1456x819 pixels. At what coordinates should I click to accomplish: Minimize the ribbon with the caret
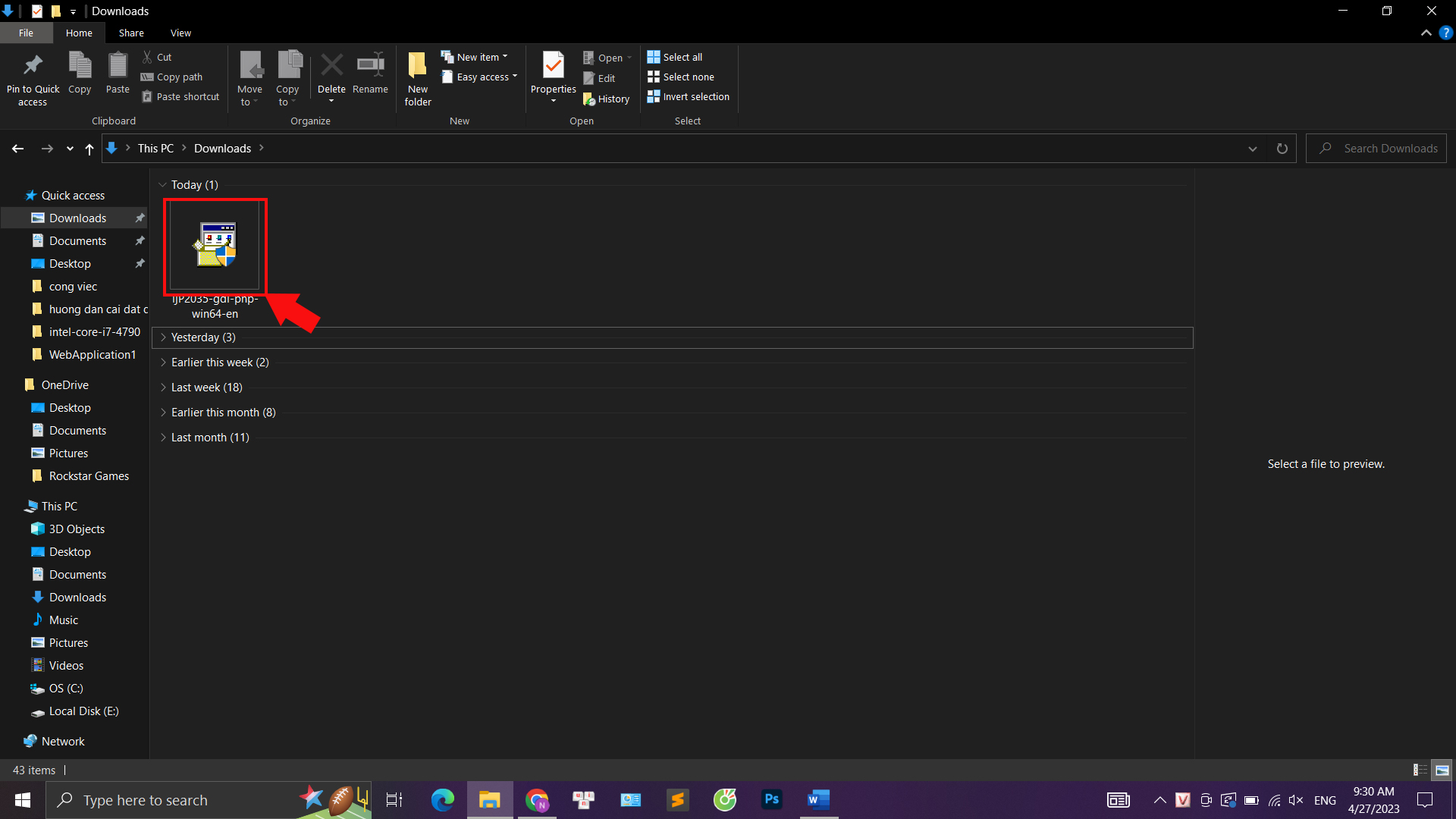click(1426, 33)
